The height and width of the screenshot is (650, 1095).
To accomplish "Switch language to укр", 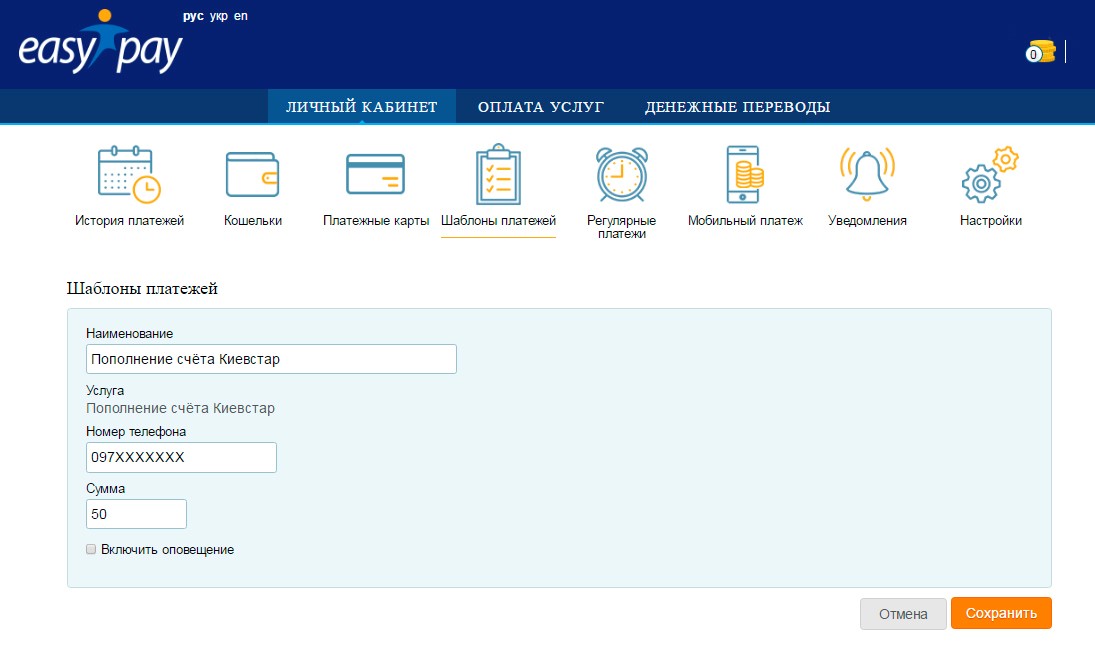I will pos(219,16).
